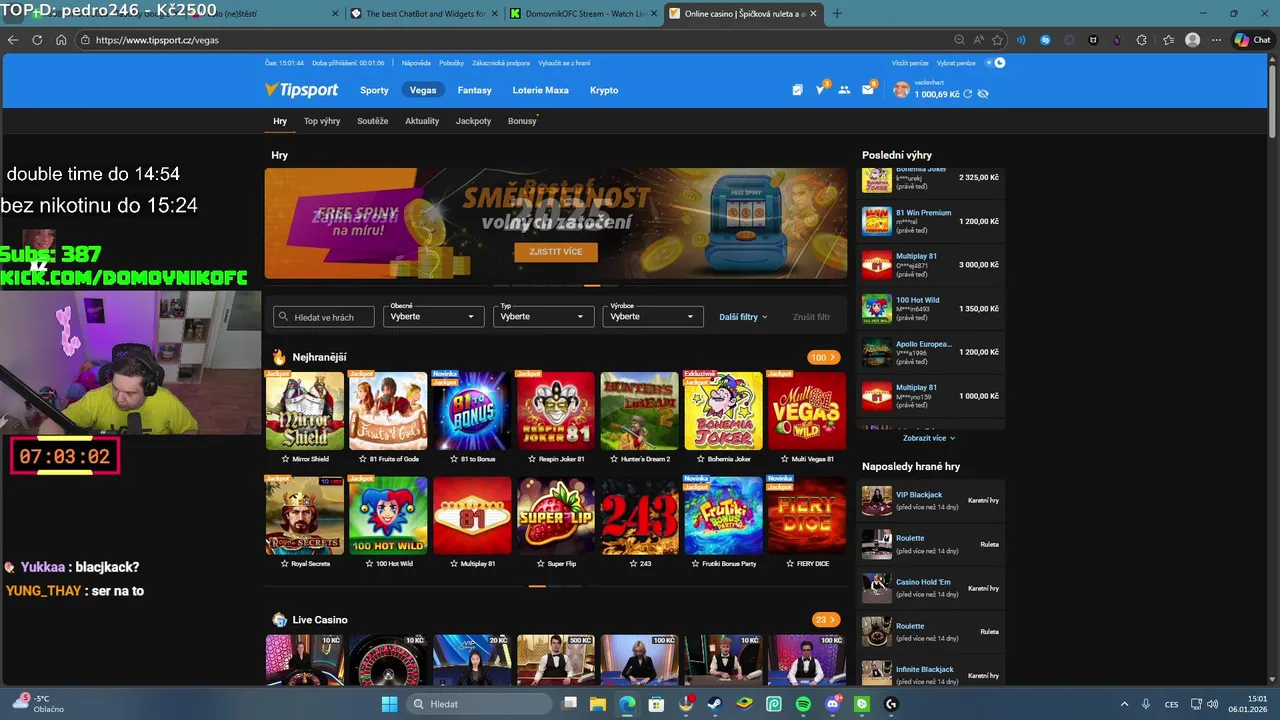Open the Fantasy section
Viewport: 1280px width, 720px height.
tap(474, 90)
